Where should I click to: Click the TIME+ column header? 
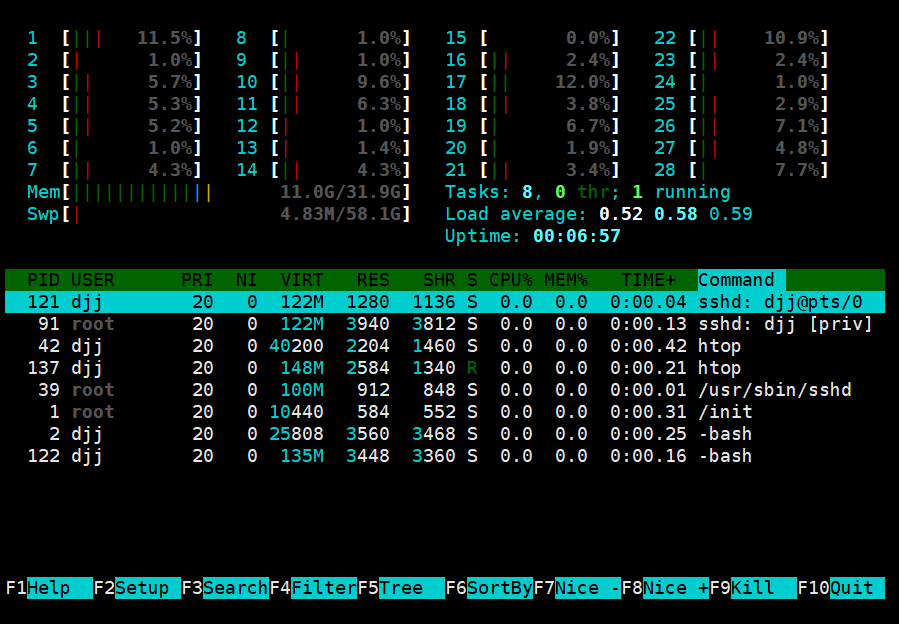[x=648, y=280]
